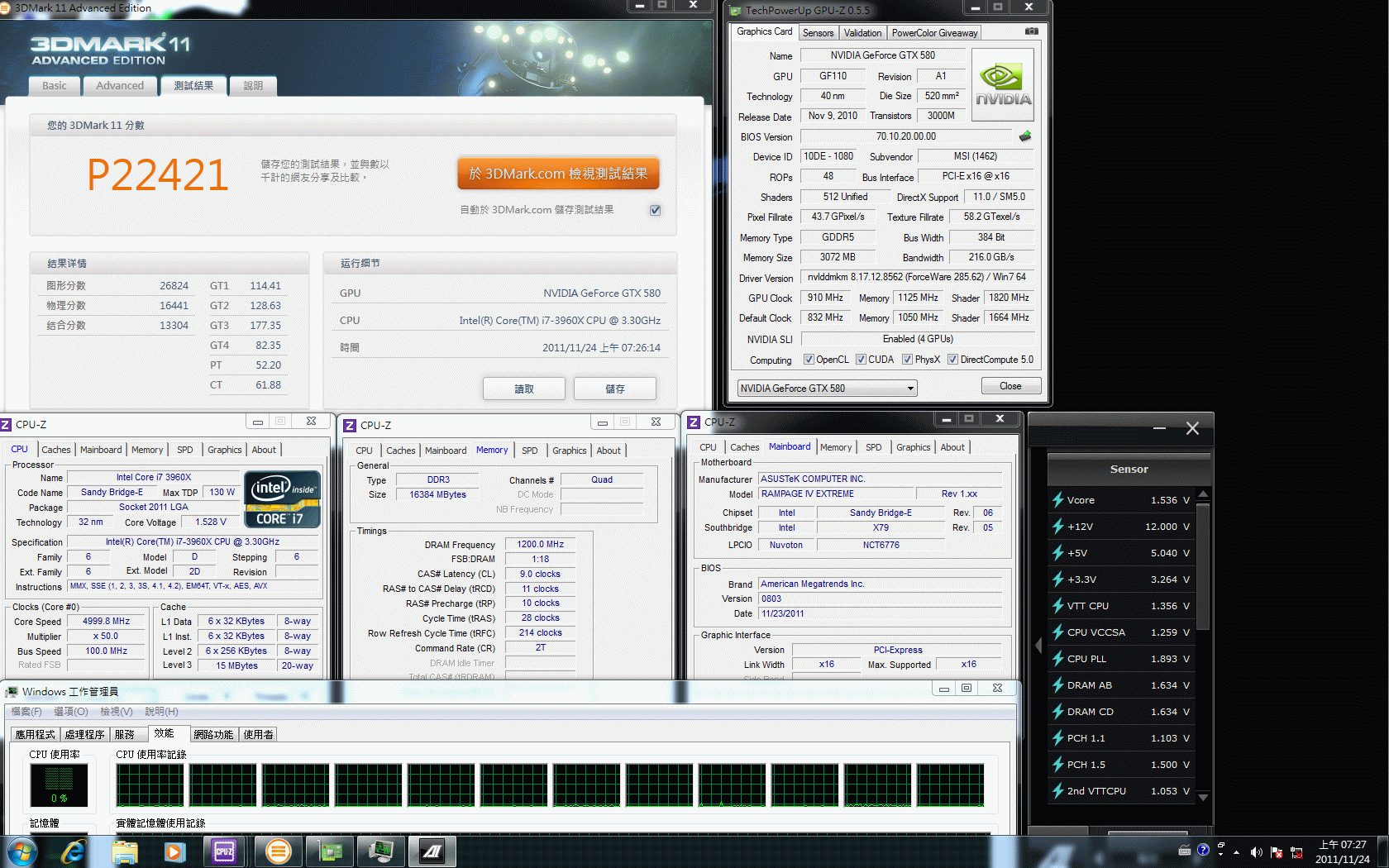Open the Validation tab in GPU-Z

click(x=862, y=33)
